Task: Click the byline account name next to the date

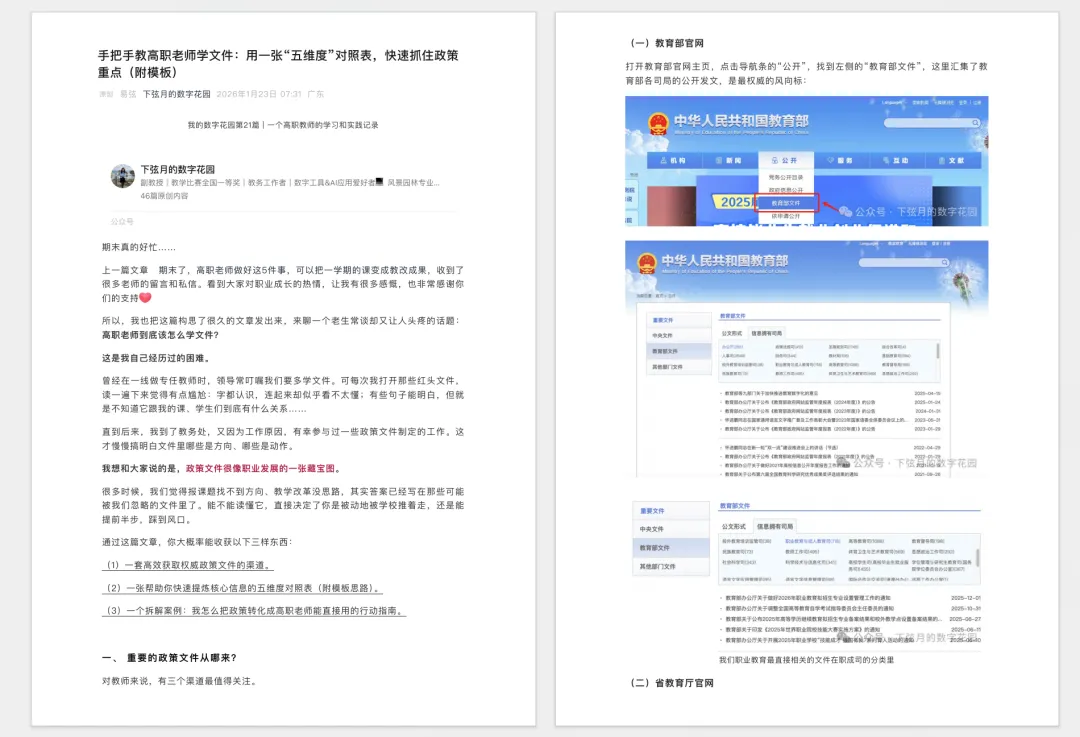Action: pos(176,94)
